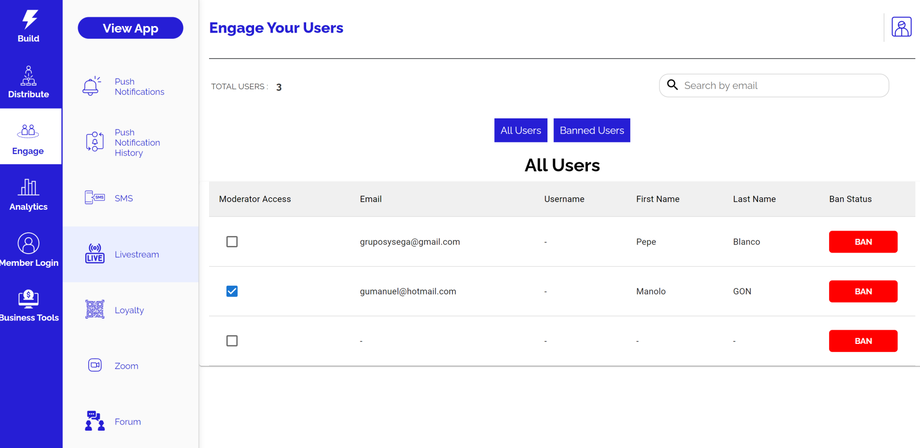Open the Analytics bar chart icon

(x=29, y=187)
